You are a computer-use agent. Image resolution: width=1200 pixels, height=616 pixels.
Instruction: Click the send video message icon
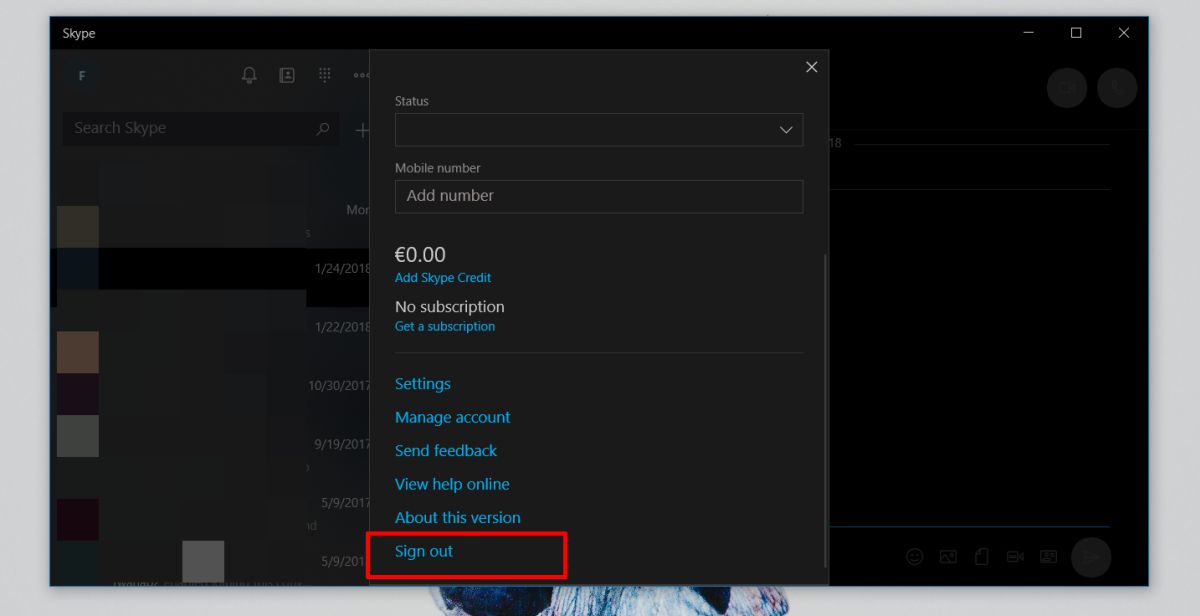pos(1015,556)
